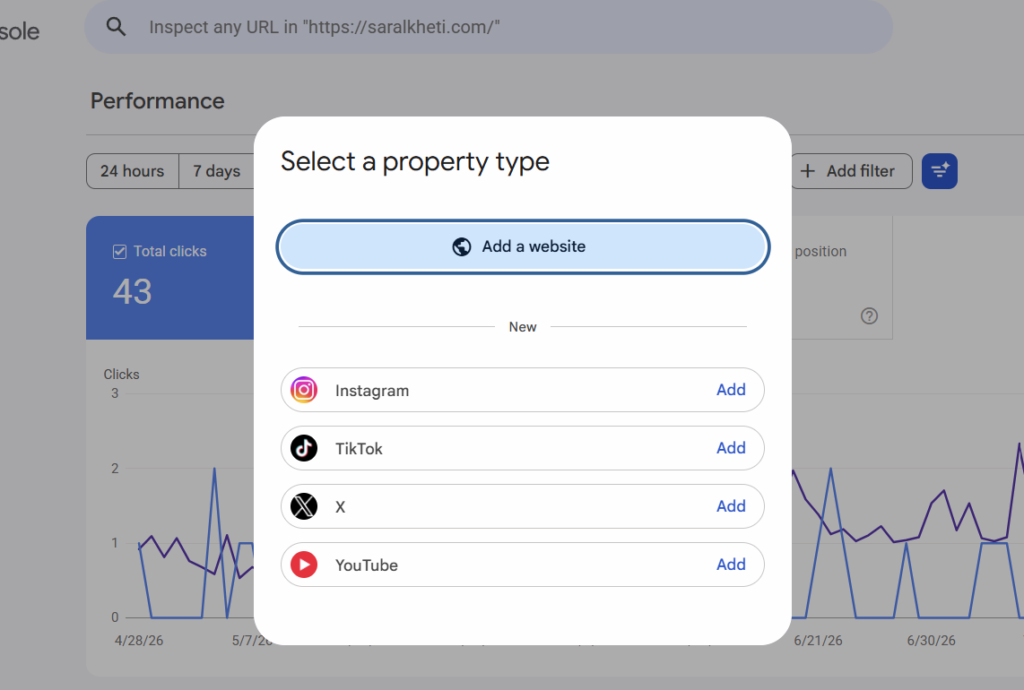Image resolution: width=1024 pixels, height=690 pixels.
Task: Click the X logo icon
Action: coord(304,506)
